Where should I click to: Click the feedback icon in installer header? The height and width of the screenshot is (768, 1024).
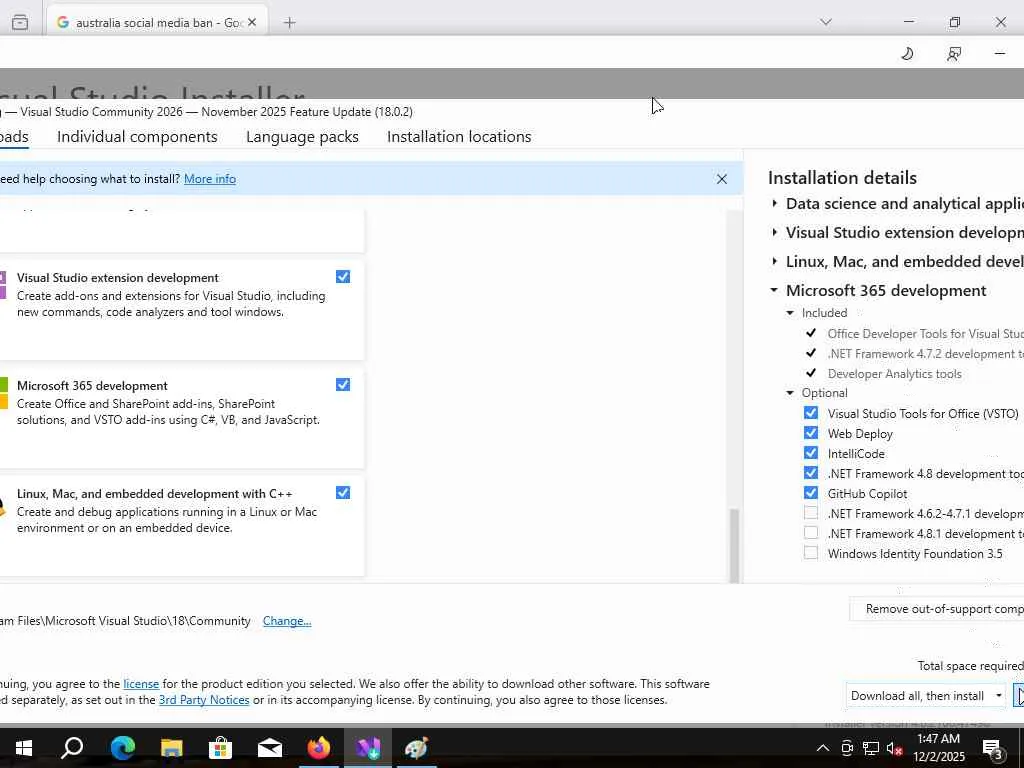tap(954, 54)
